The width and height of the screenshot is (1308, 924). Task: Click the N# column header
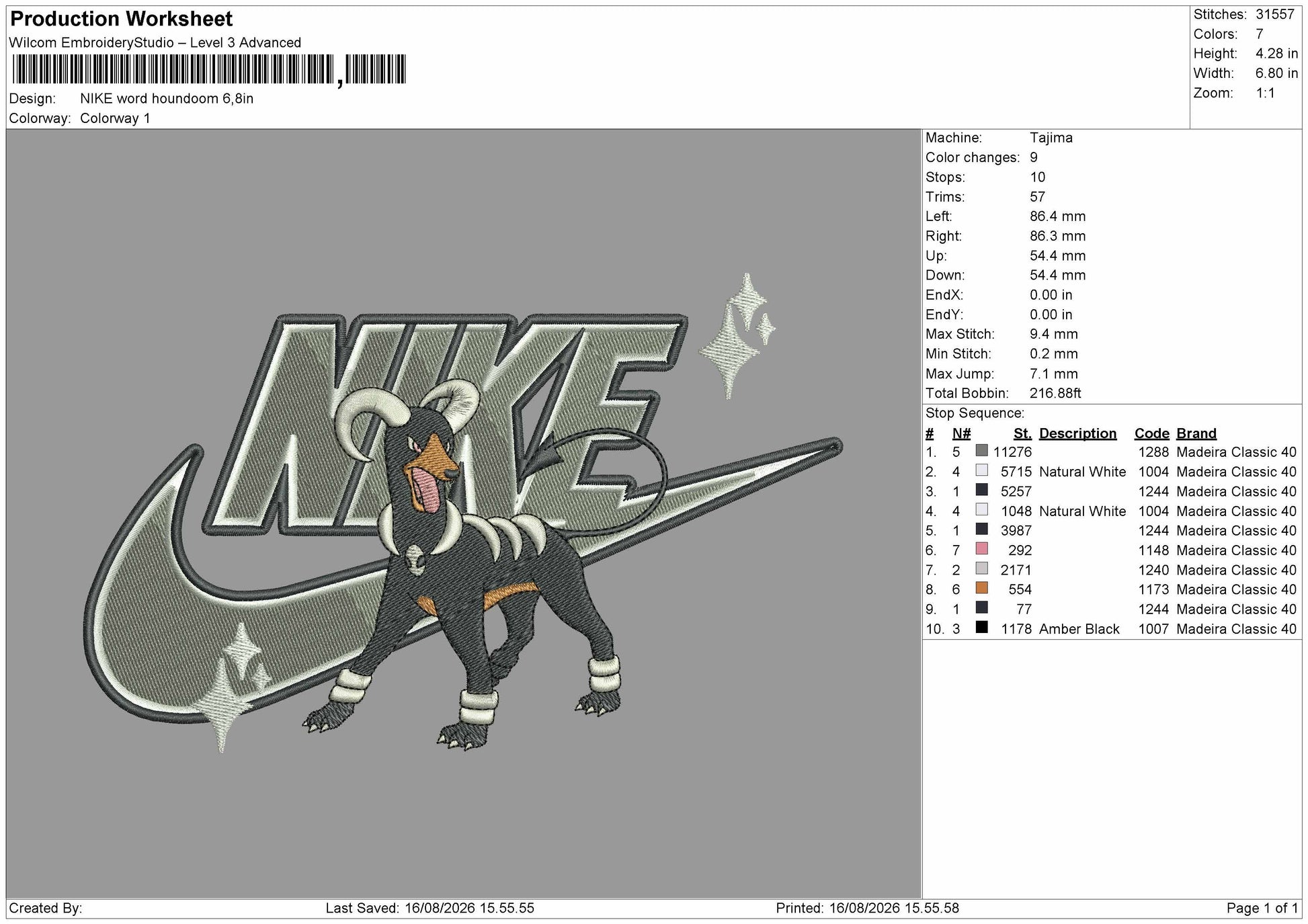[x=961, y=434]
